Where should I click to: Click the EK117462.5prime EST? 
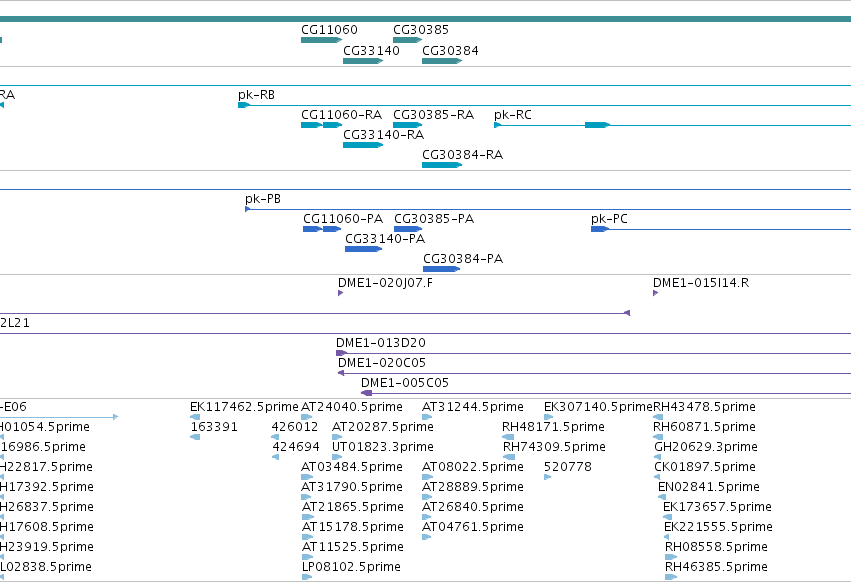click(195, 417)
